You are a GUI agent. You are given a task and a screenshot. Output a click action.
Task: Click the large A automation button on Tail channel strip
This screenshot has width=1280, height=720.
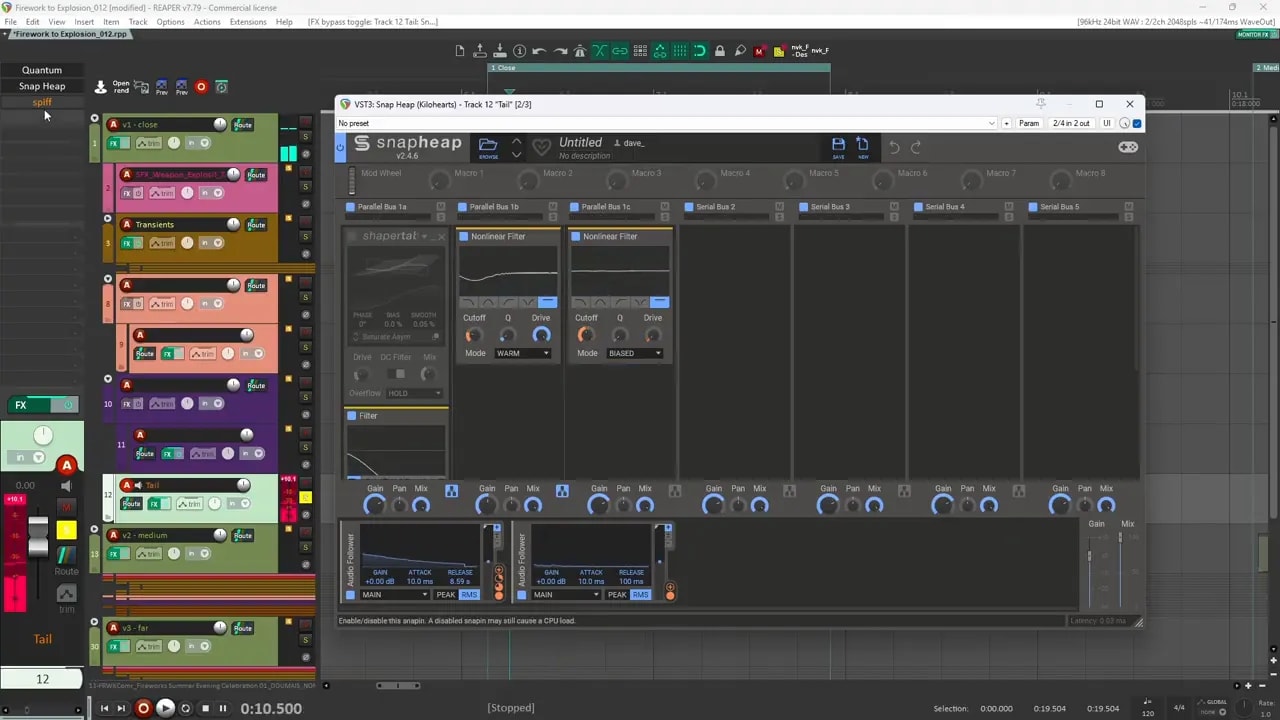point(67,465)
